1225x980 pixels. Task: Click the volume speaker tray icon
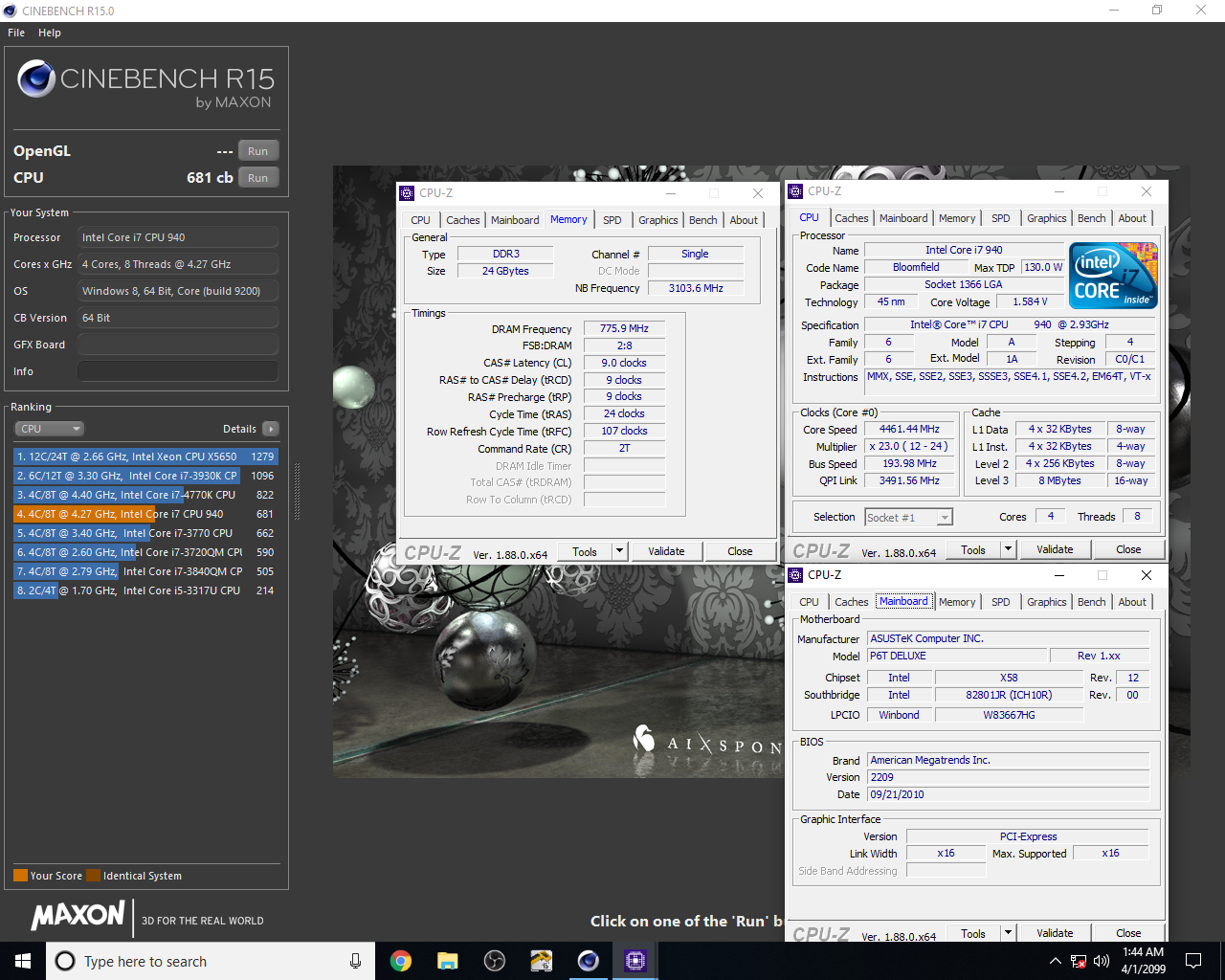(x=1102, y=961)
